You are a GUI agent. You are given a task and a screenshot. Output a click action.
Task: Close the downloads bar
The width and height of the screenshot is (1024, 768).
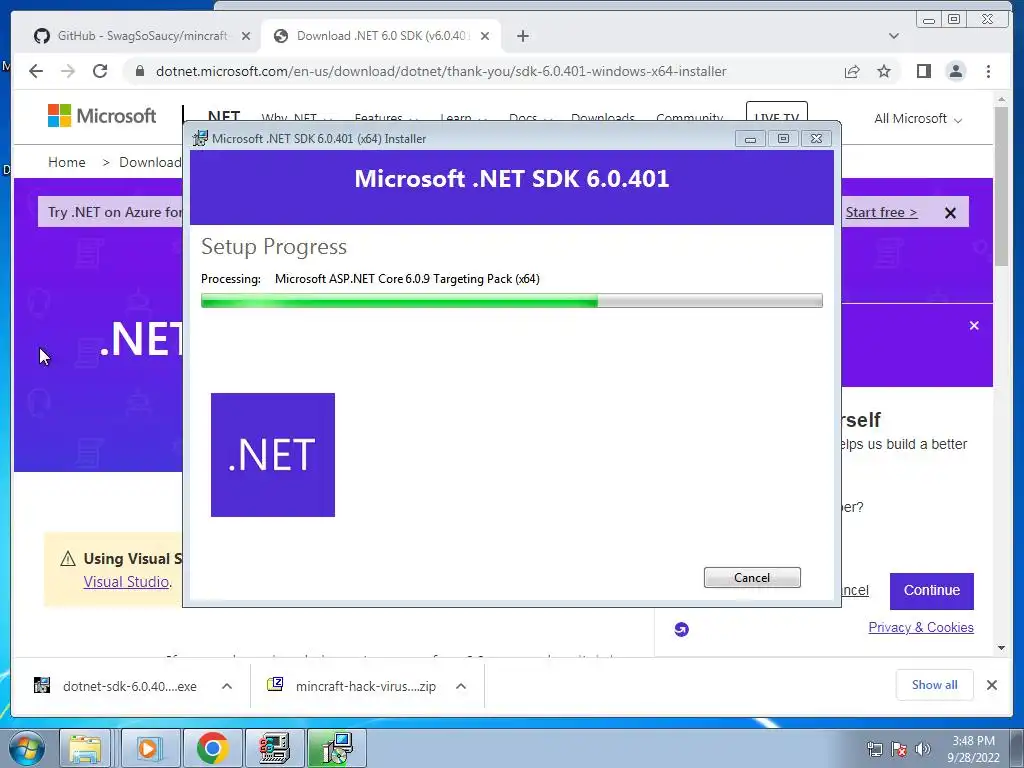[x=991, y=684]
